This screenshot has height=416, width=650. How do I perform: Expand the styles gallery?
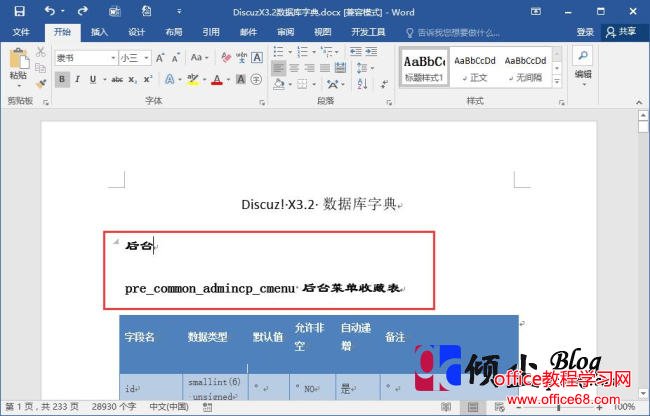[x=557, y=82]
